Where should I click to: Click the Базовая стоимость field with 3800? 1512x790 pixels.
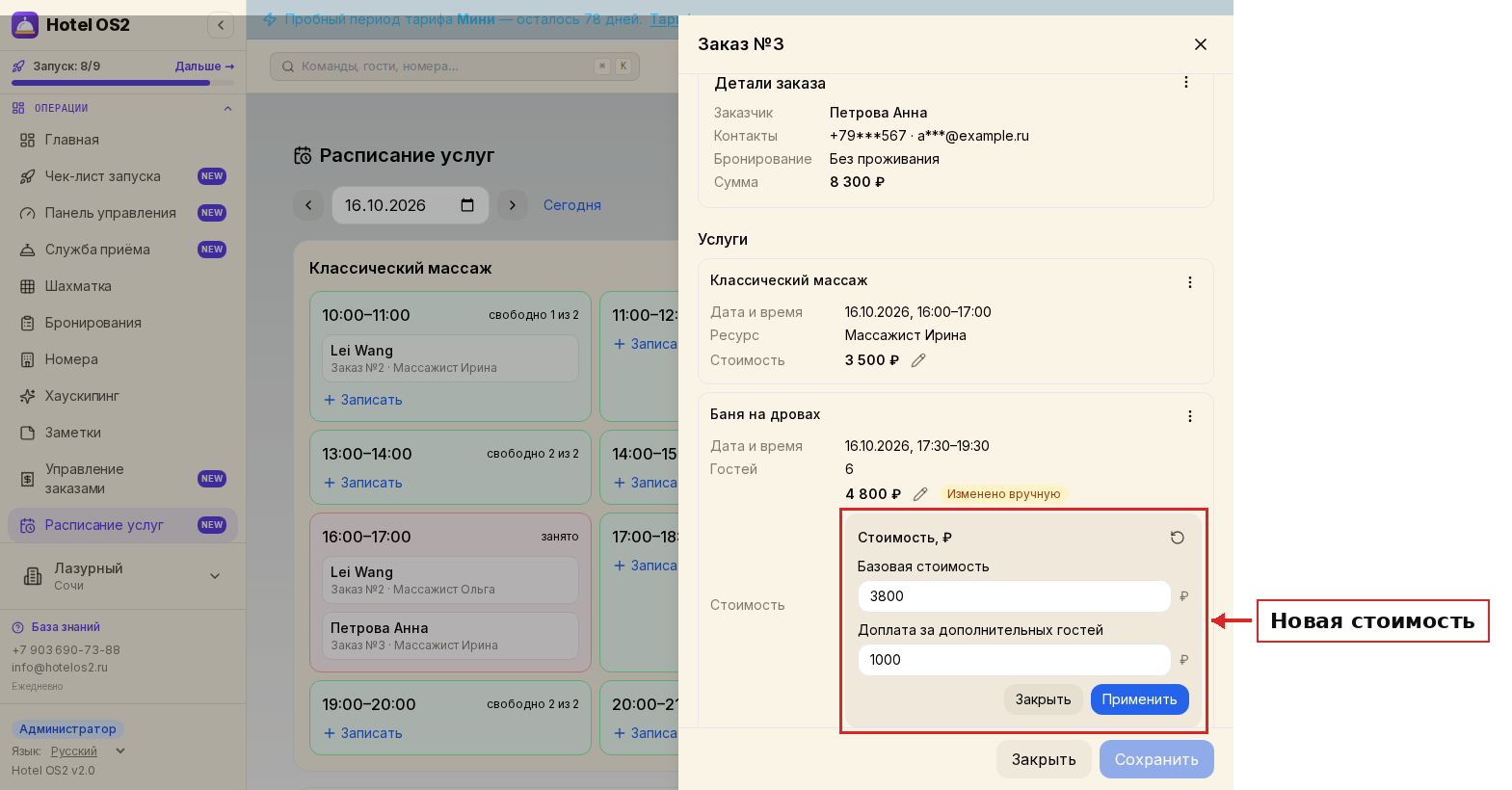pos(1014,596)
